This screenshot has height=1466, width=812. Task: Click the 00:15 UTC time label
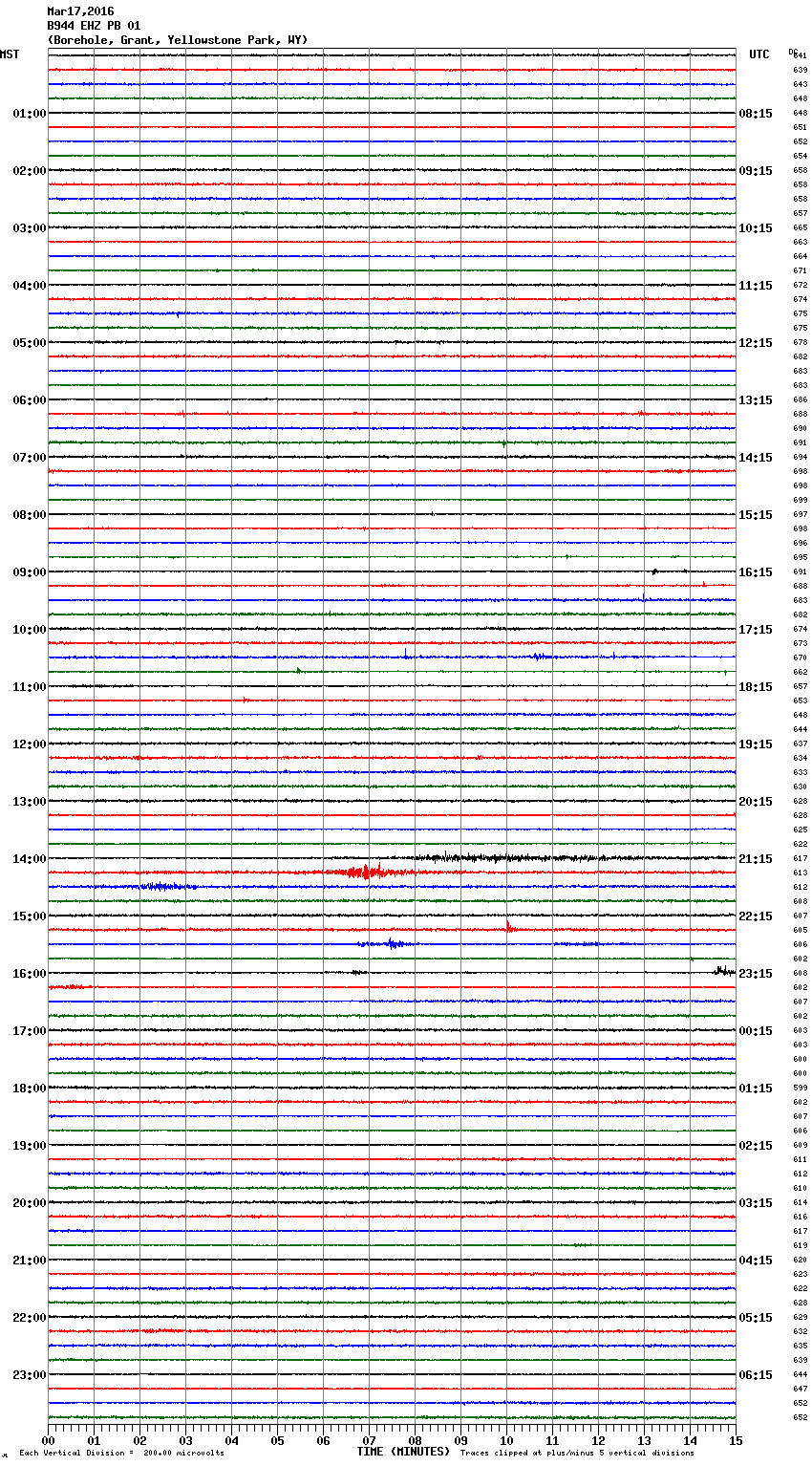click(756, 1031)
